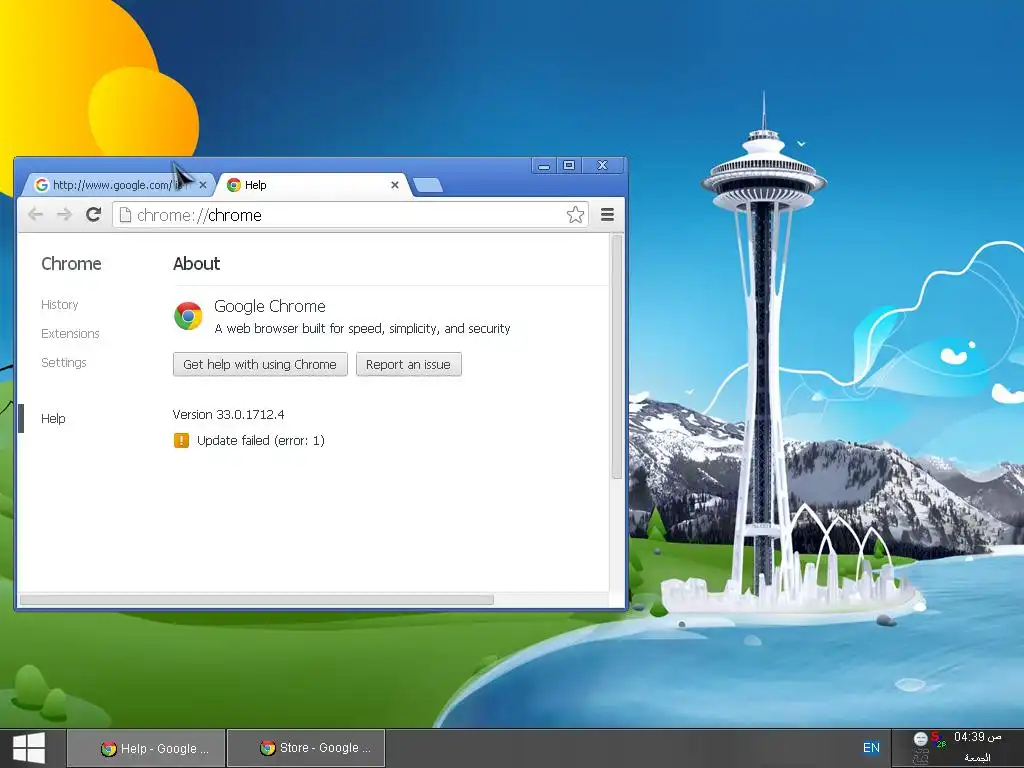The image size is (1024, 768).
Task: Click the Google Chrome product name text
Action: point(270,306)
